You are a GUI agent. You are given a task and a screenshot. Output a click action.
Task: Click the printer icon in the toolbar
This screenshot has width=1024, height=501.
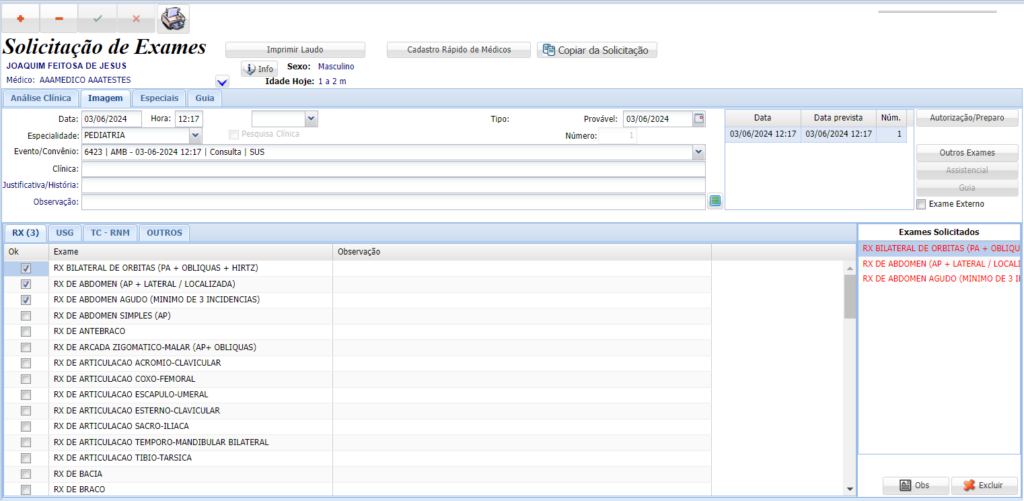[x=173, y=19]
